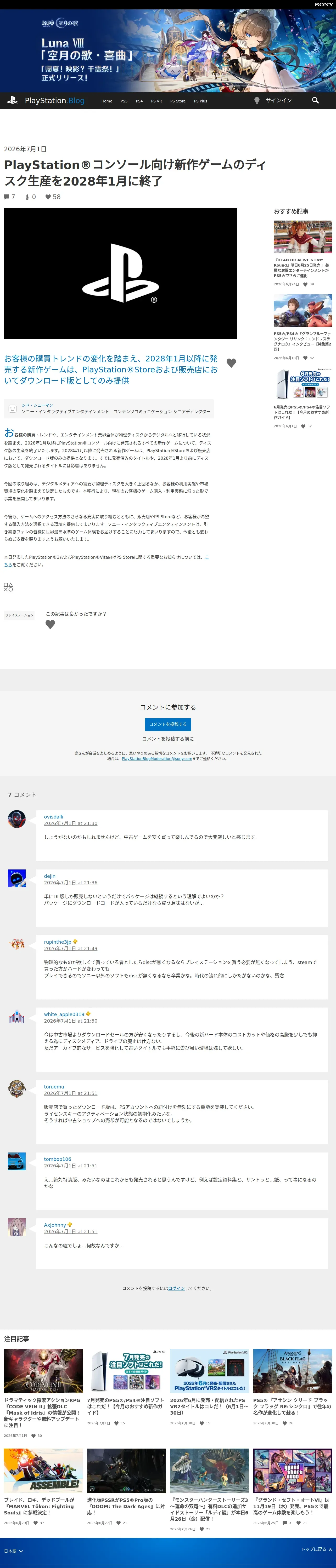Click tombop106's blue car avatar
The width and height of the screenshot is (336, 1568).
click(x=16, y=1161)
